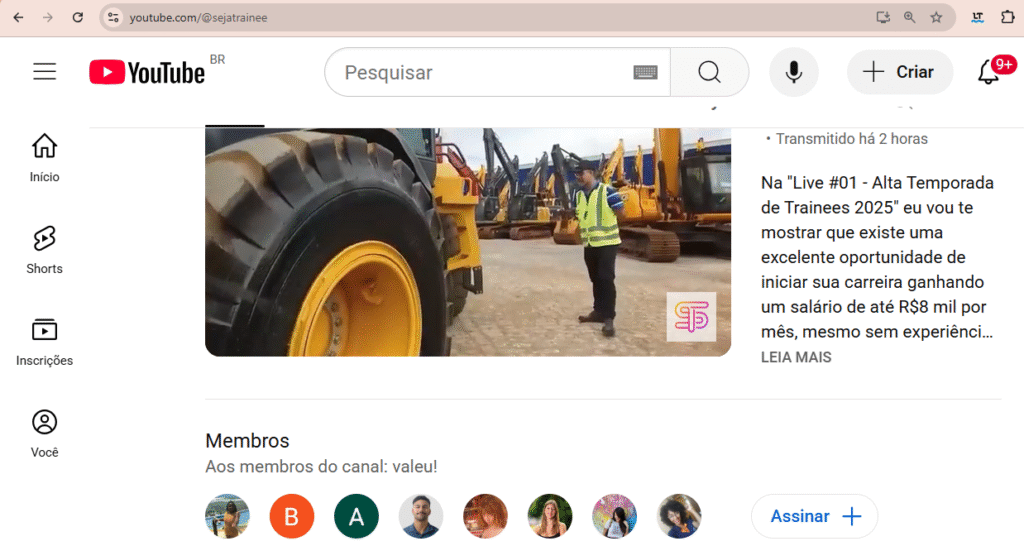Click the channel logo watermark on video

click(x=691, y=317)
